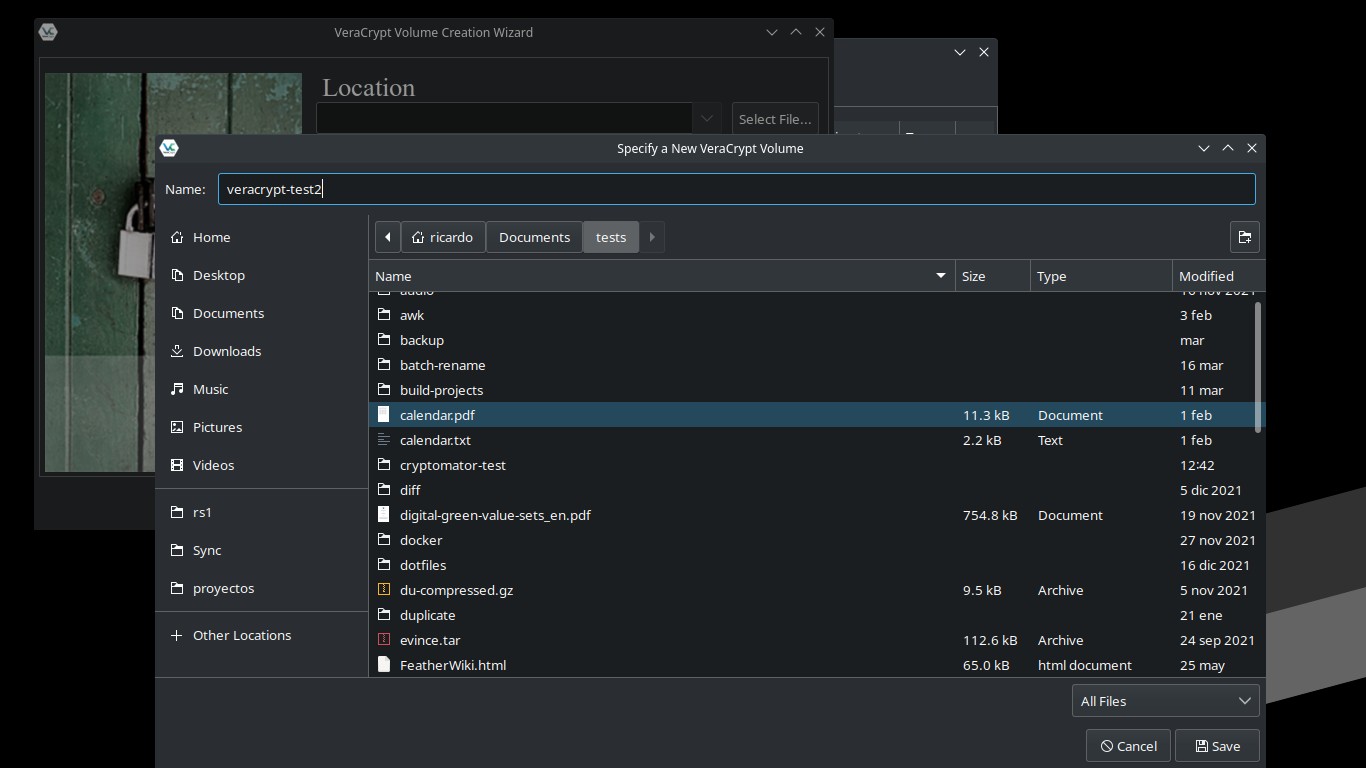Go to Documents in path bar
Viewport: 1366px width, 768px height.
[x=534, y=237]
